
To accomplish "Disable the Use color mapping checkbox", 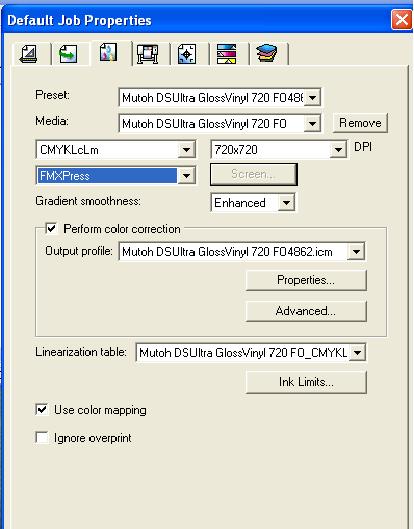I will click(42, 410).
